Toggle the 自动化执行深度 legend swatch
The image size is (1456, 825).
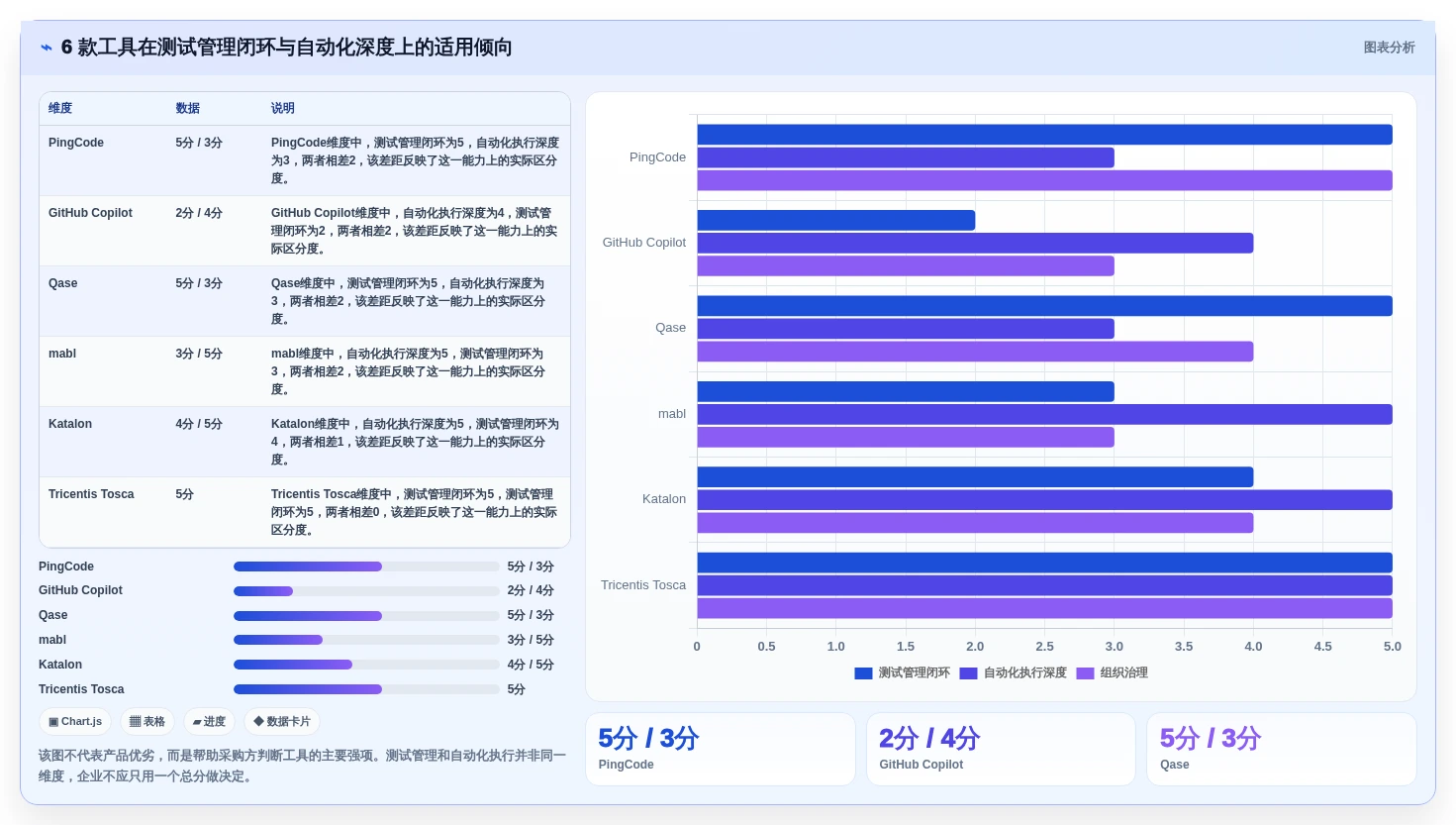tap(968, 673)
